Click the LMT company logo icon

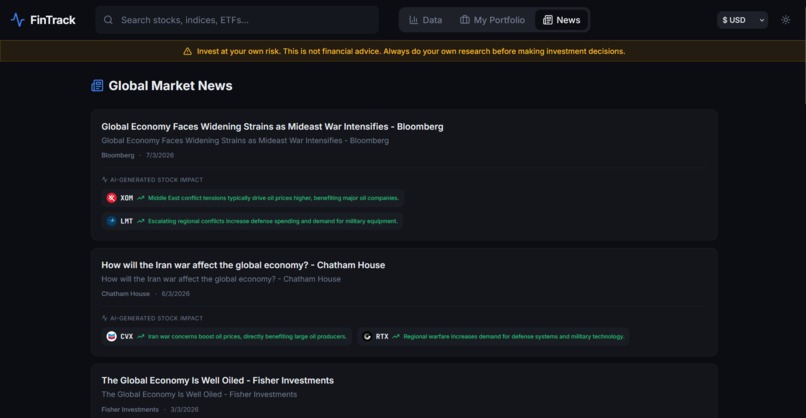pos(112,221)
